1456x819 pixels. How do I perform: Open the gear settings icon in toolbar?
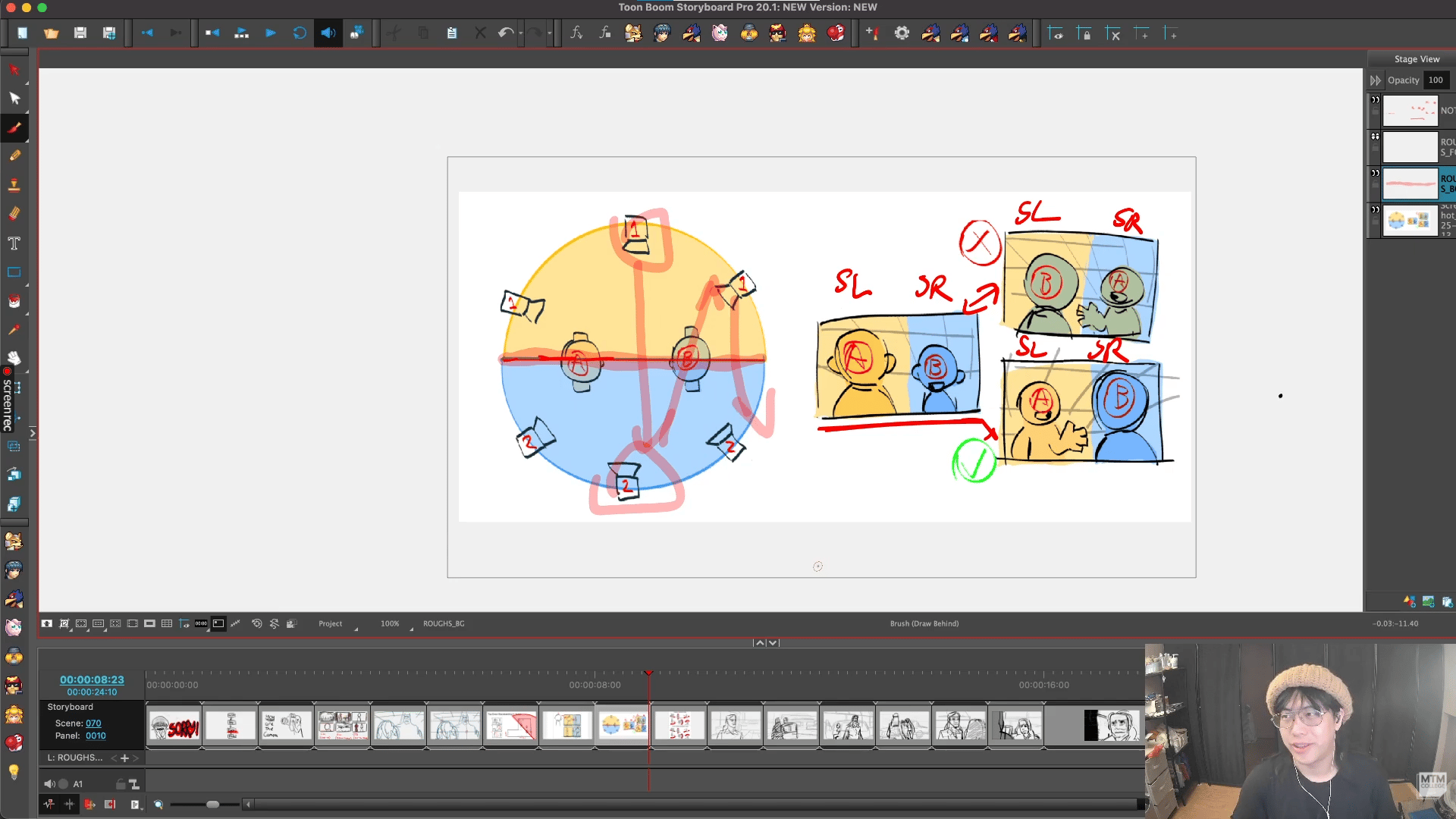click(902, 33)
